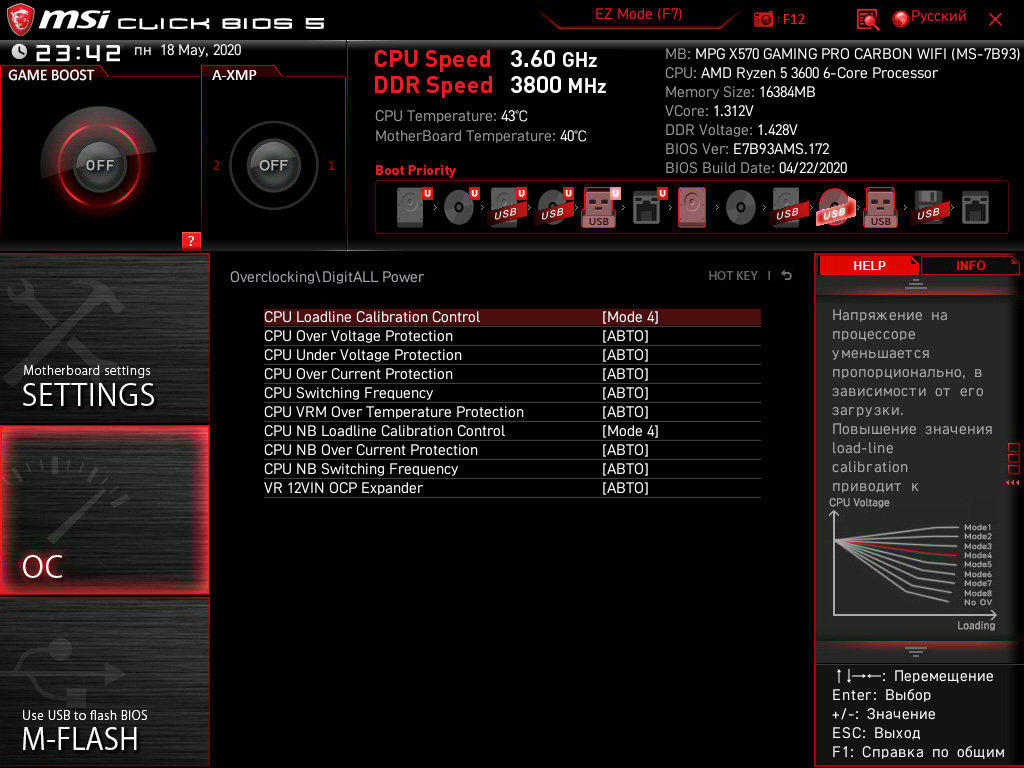Open the SETTINGS motherboard section
The height and width of the screenshot is (768, 1024).
(x=104, y=338)
